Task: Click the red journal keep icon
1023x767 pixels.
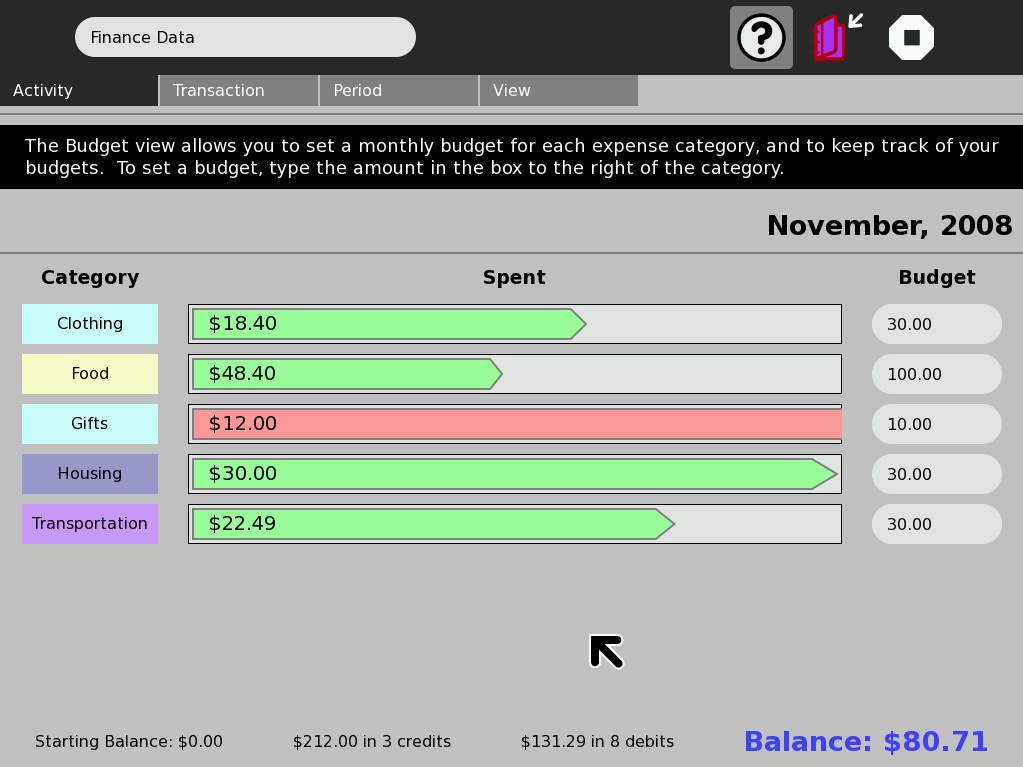Action: (831, 38)
